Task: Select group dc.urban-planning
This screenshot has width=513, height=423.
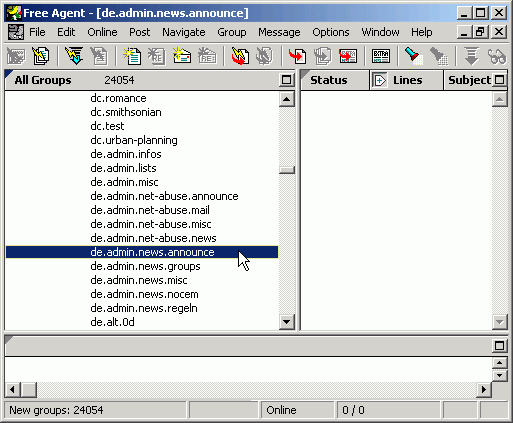Action: [x=134, y=140]
